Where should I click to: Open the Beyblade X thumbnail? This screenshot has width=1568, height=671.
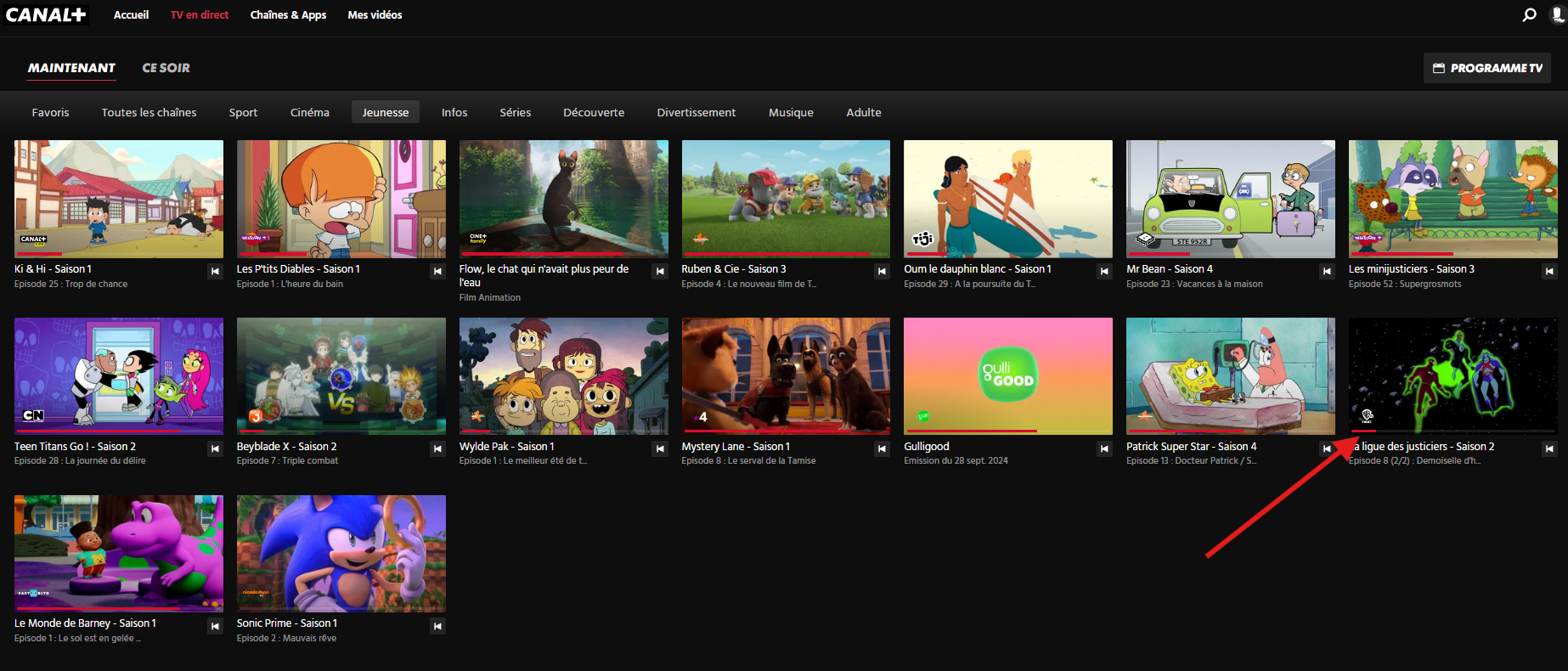coord(341,376)
